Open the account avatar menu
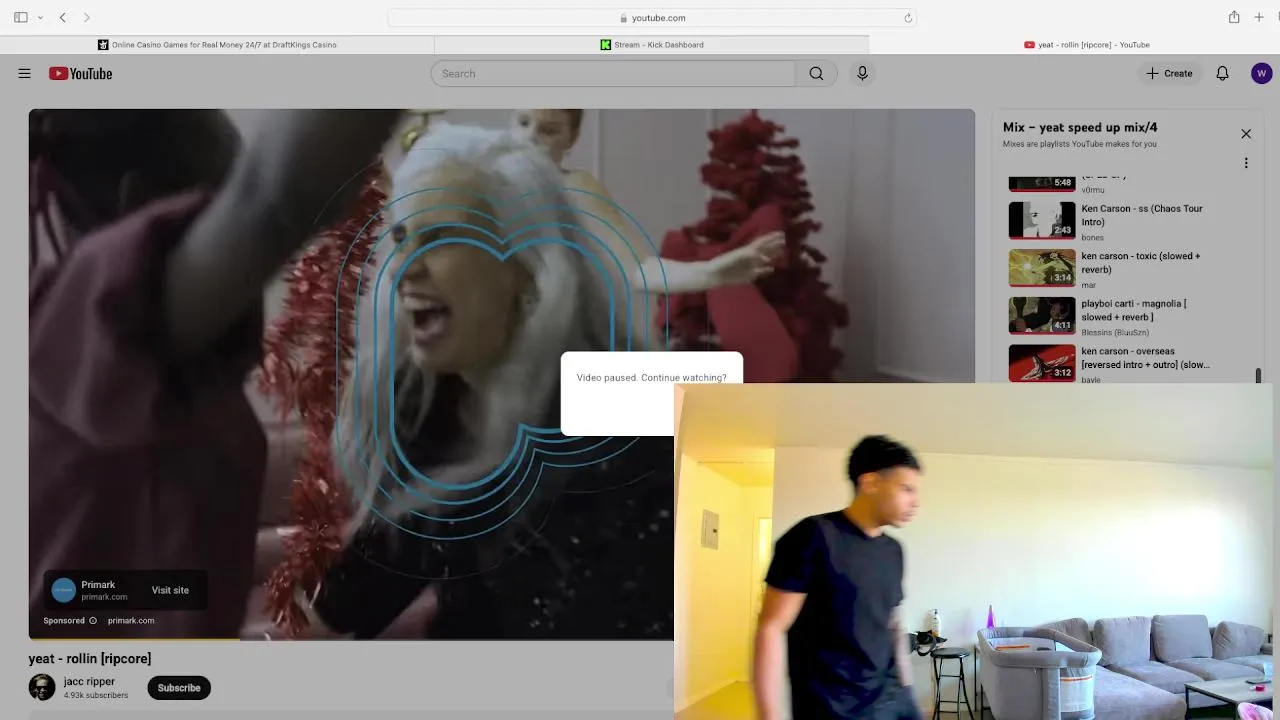Screen dimensions: 1280x720 tap(1261, 73)
